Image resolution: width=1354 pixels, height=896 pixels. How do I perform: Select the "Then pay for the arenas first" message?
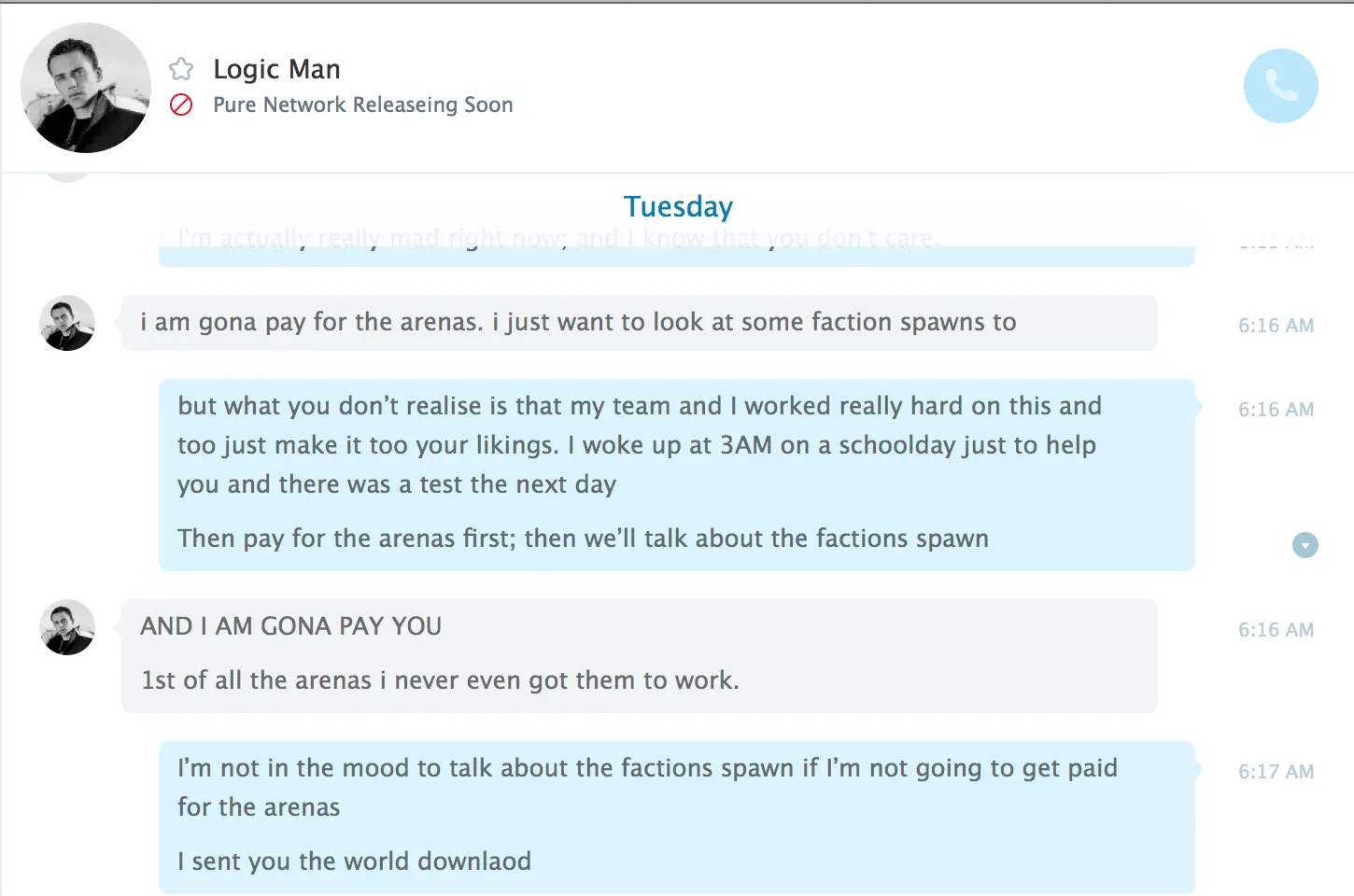(583, 539)
